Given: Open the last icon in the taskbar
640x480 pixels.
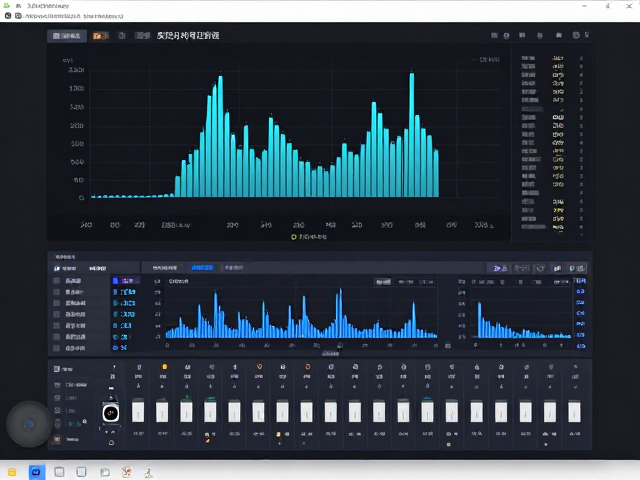Looking at the screenshot, I should [149, 472].
